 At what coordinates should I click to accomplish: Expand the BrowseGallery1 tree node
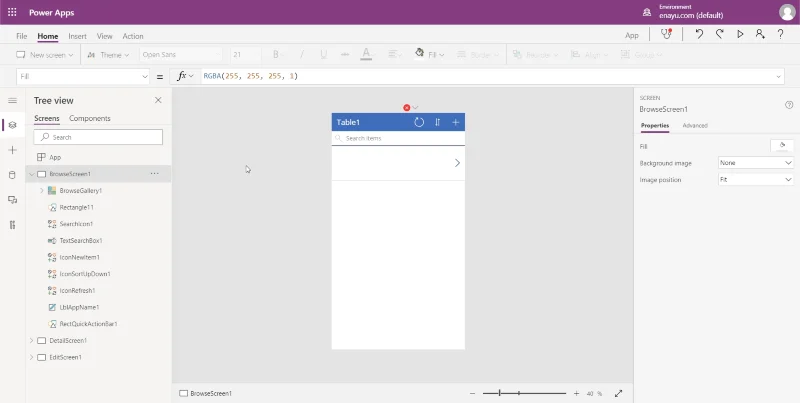[x=42, y=190]
